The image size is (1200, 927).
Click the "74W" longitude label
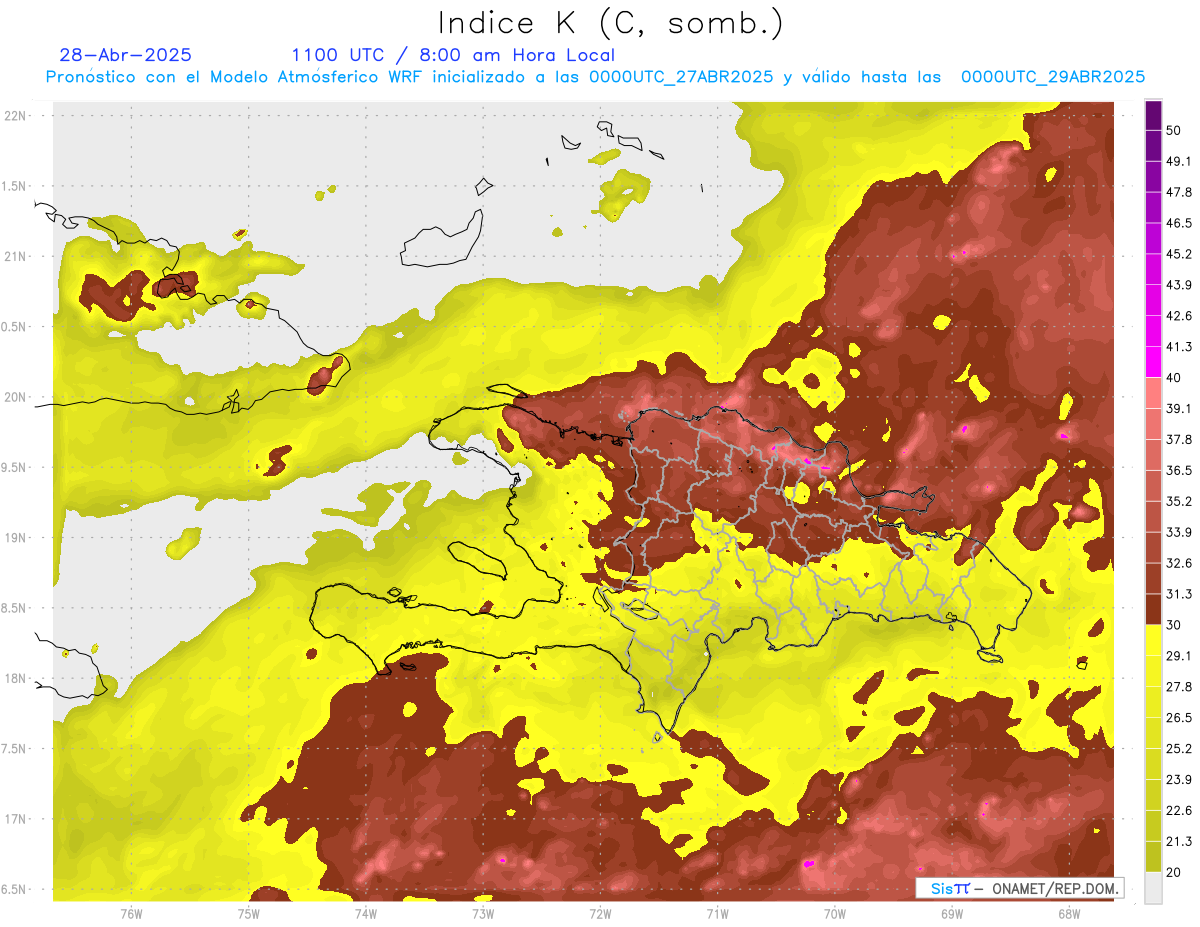click(366, 913)
